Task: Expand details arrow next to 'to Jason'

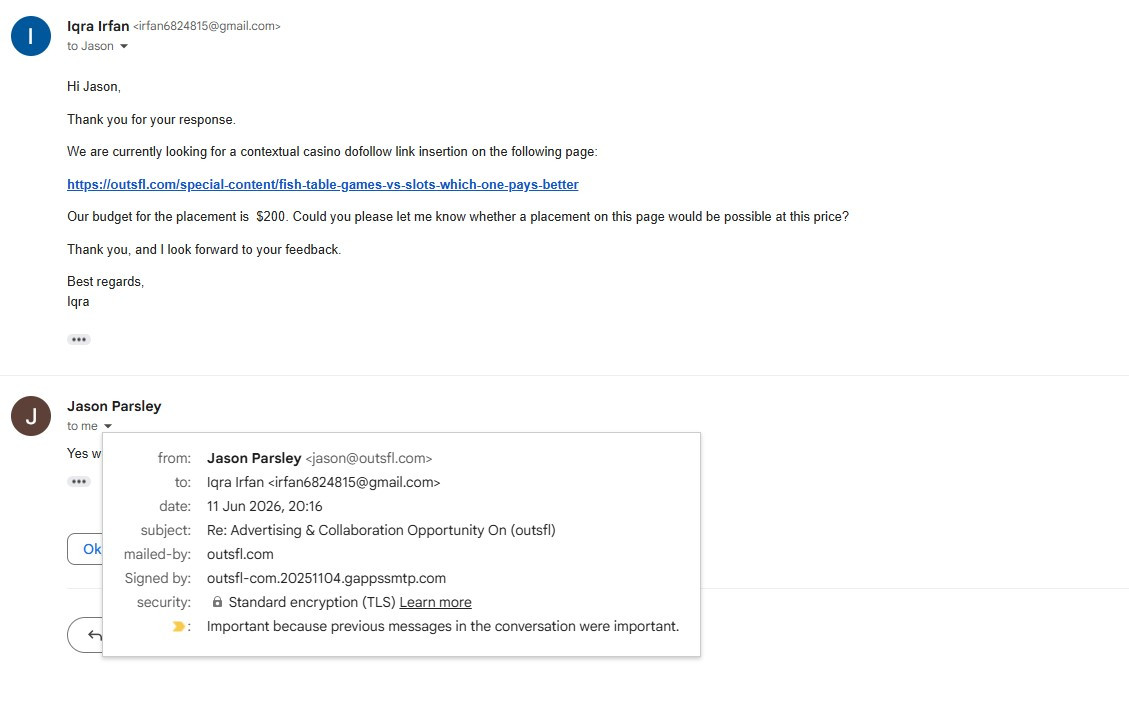Action: click(124, 46)
